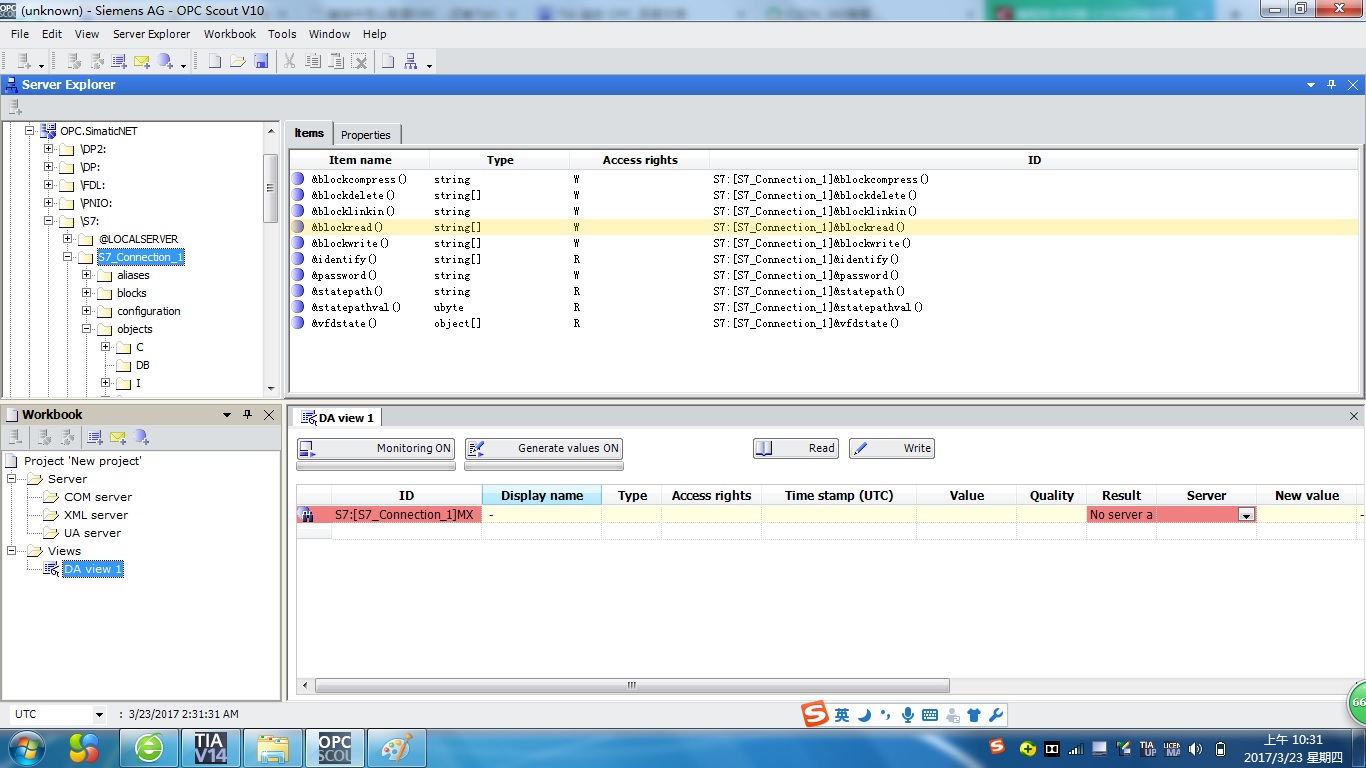Open the Server cell dropdown in DA view row
Screen dimensions: 1366x768
click(x=1246, y=515)
